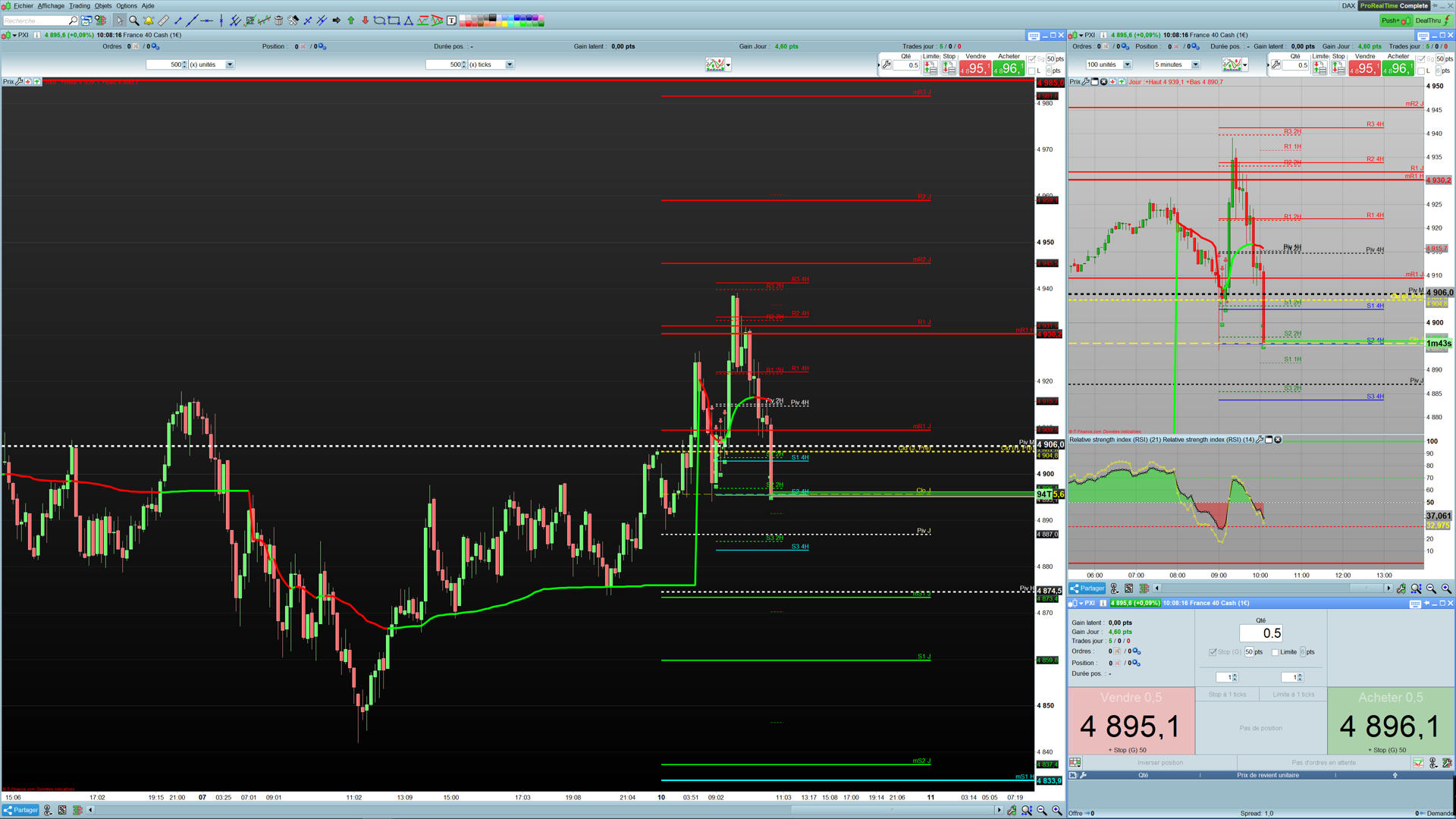Toggle the L checkbox in the main chart header
1456x819 pixels.
1032,71
